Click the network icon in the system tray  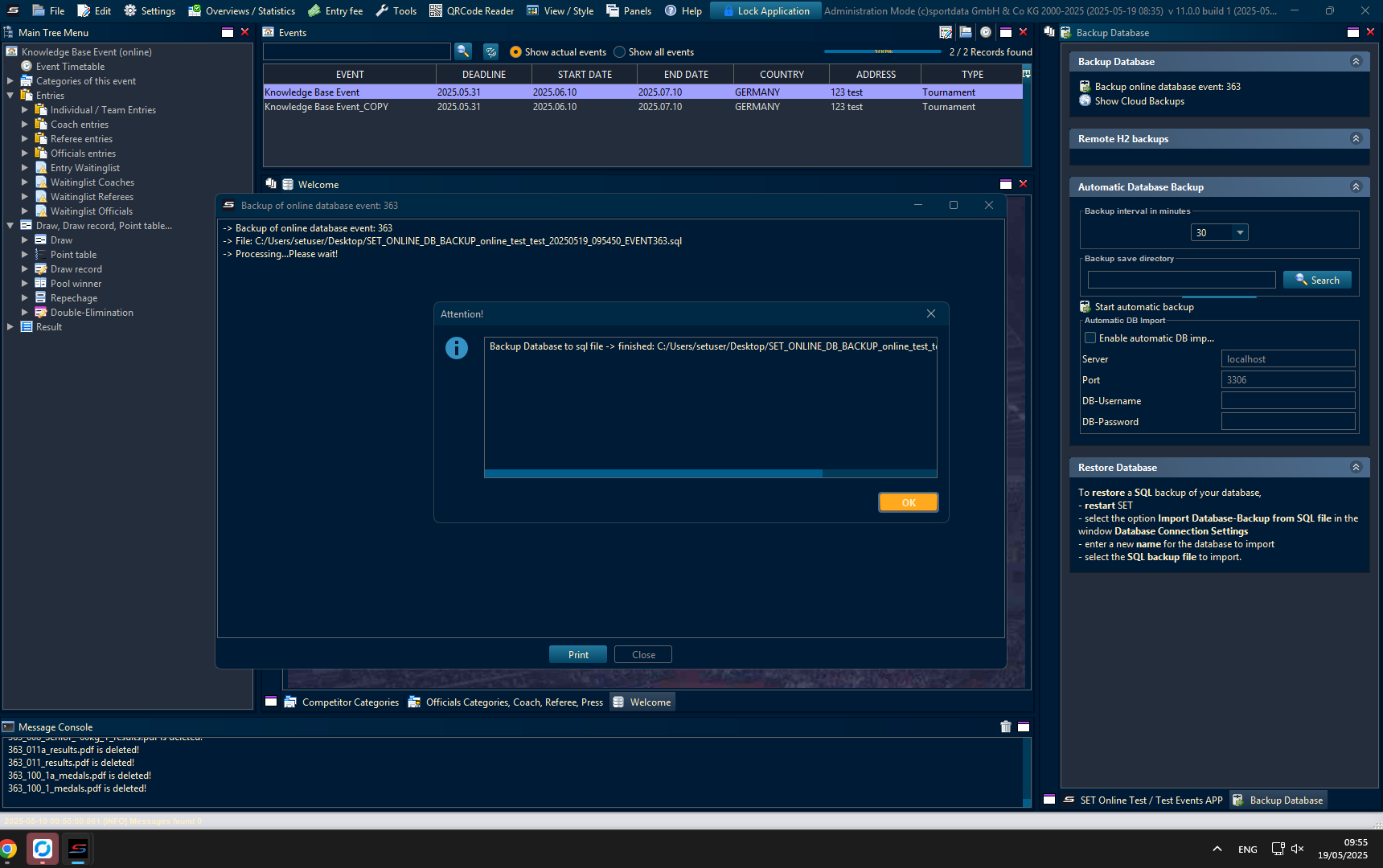pos(1278,849)
